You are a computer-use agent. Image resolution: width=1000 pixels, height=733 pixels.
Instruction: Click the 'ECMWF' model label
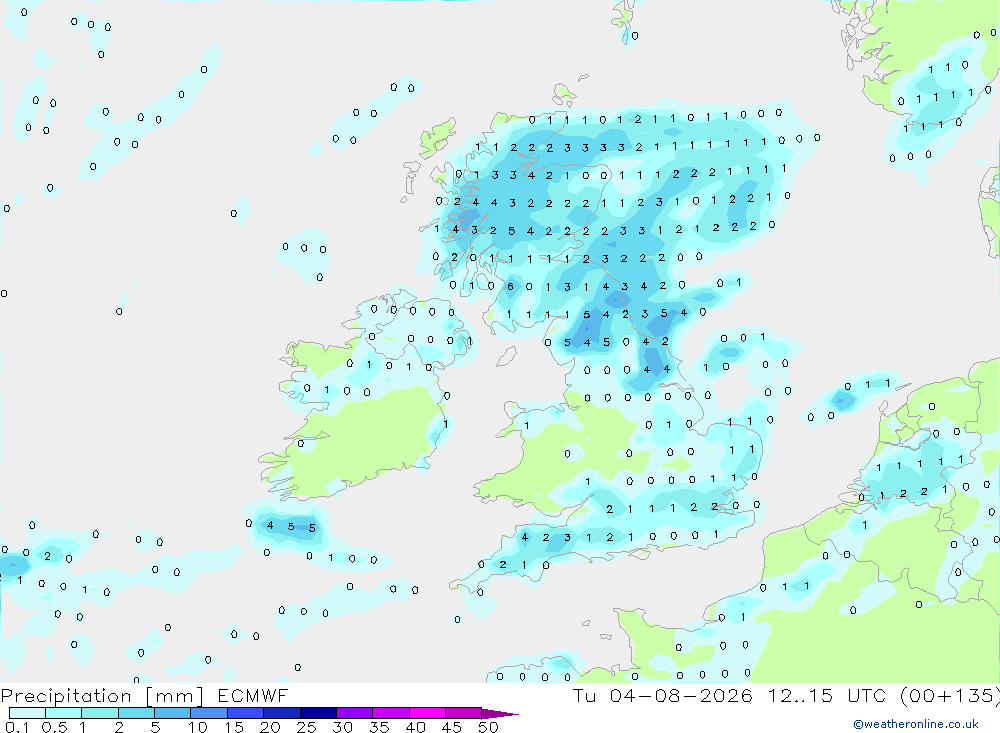point(253,695)
